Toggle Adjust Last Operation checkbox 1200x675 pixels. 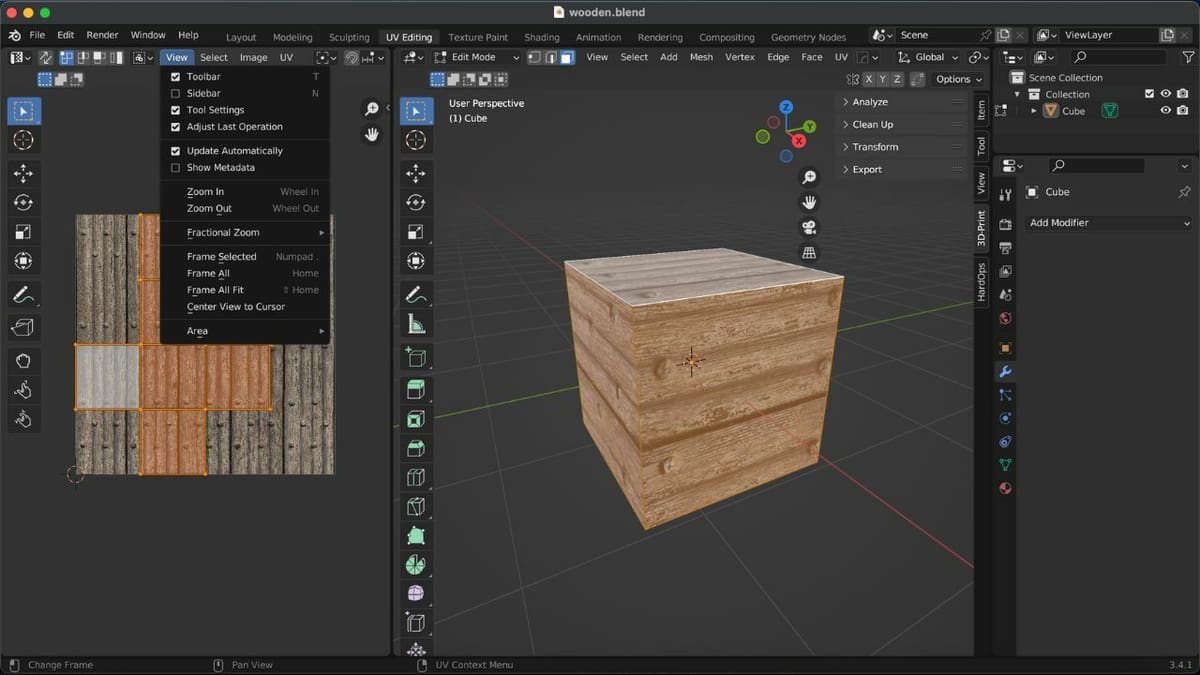(176, 127)
